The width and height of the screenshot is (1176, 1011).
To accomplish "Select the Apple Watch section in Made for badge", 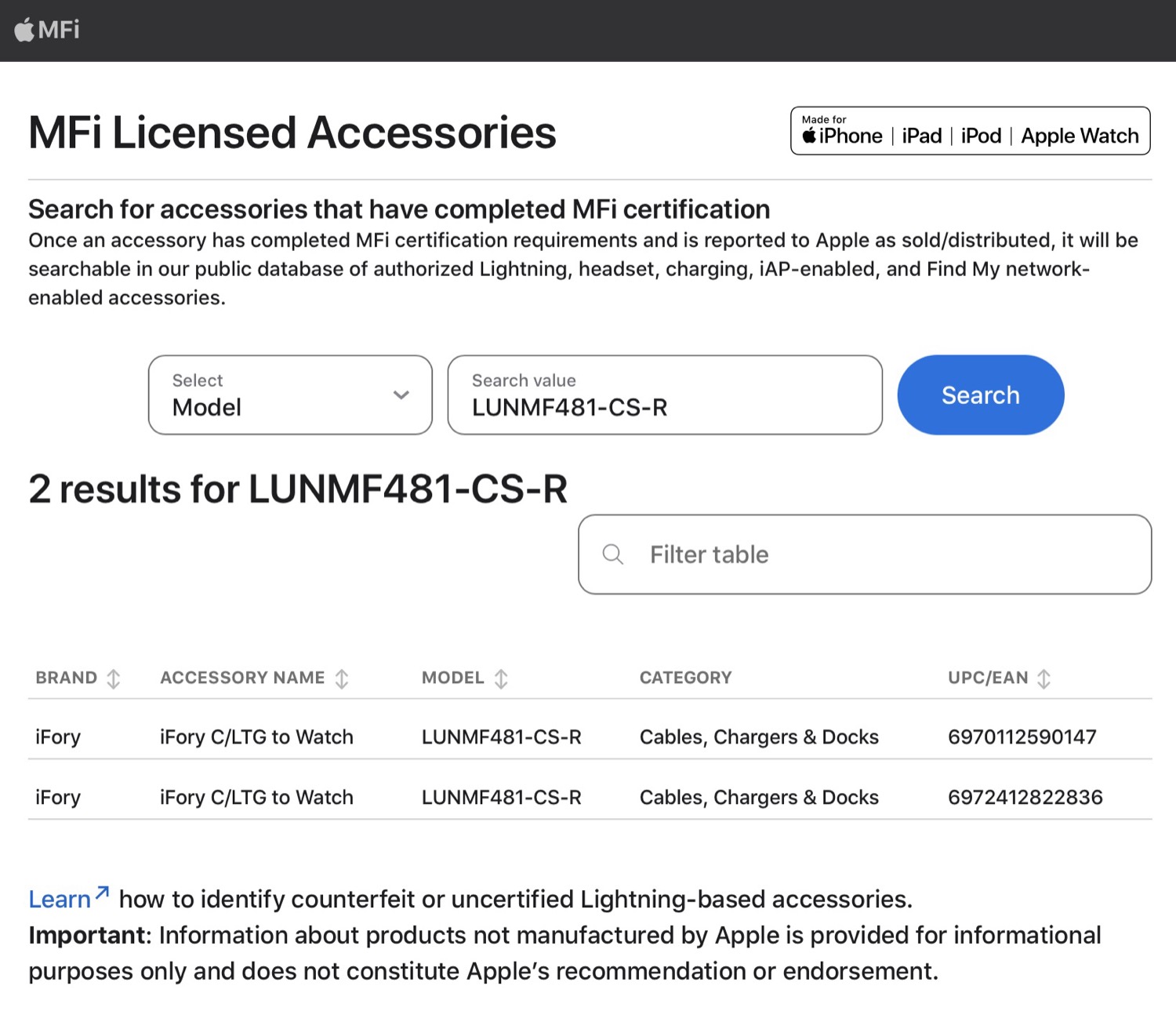I will pyautogui.click(x=1080, y=135).
